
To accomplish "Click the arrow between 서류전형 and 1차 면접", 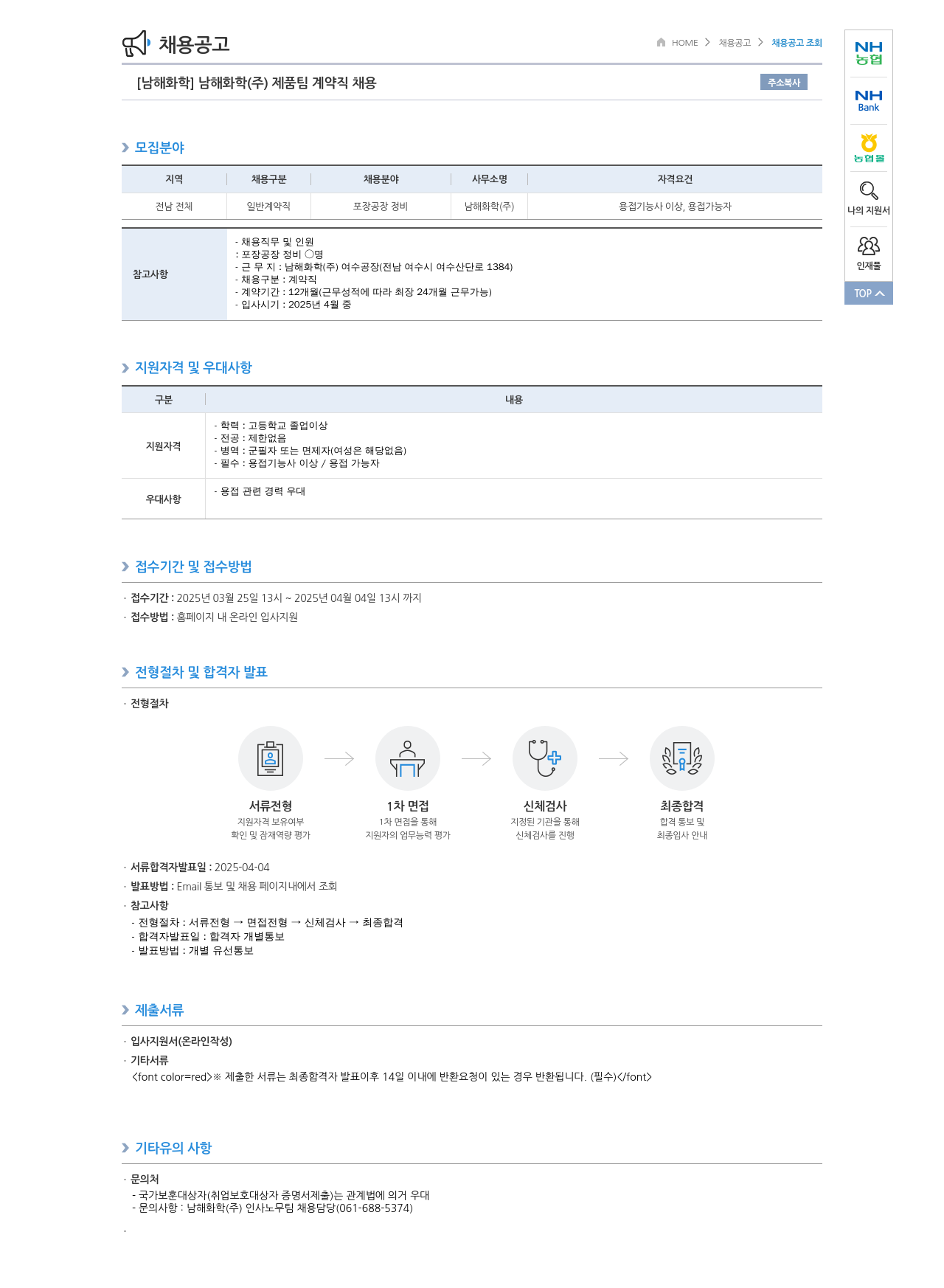I will [339, 758].
